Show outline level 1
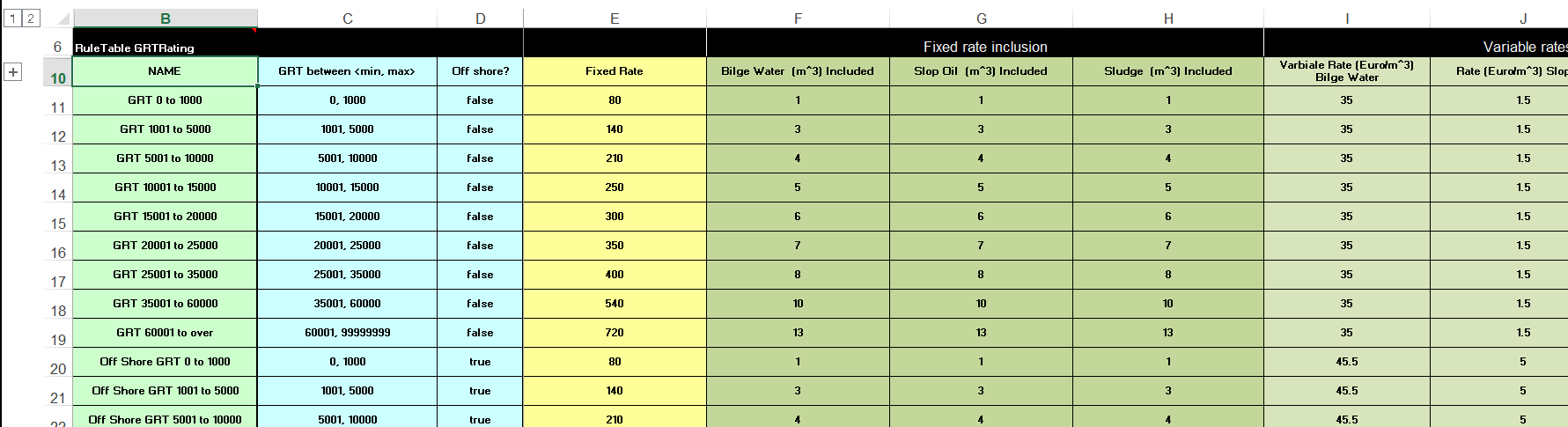1568x427 pixels. 13,18
